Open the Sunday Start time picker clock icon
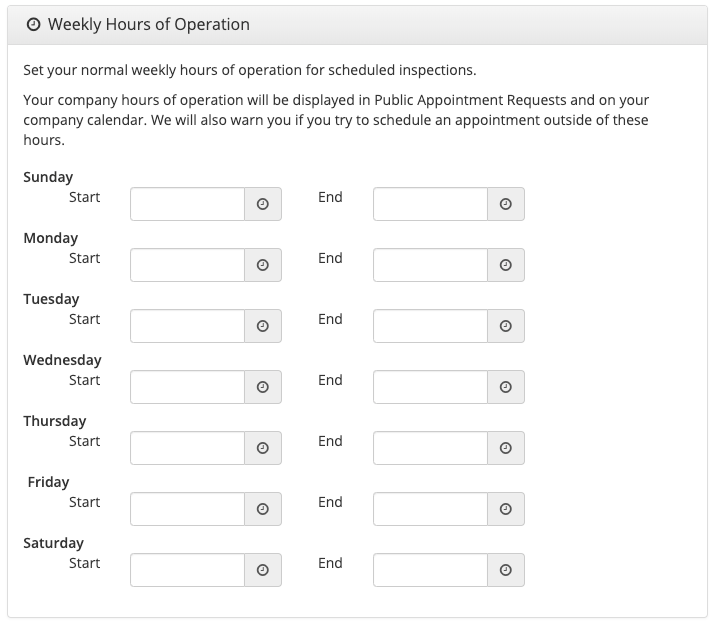The width and height of the screenshot is (714, 625). (263, 204)
